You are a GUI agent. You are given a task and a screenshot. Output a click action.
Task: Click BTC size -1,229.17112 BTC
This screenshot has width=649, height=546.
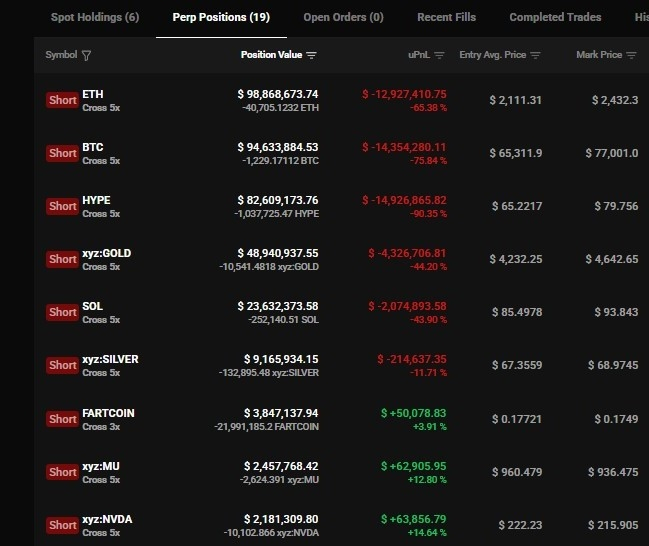point(281,161)
